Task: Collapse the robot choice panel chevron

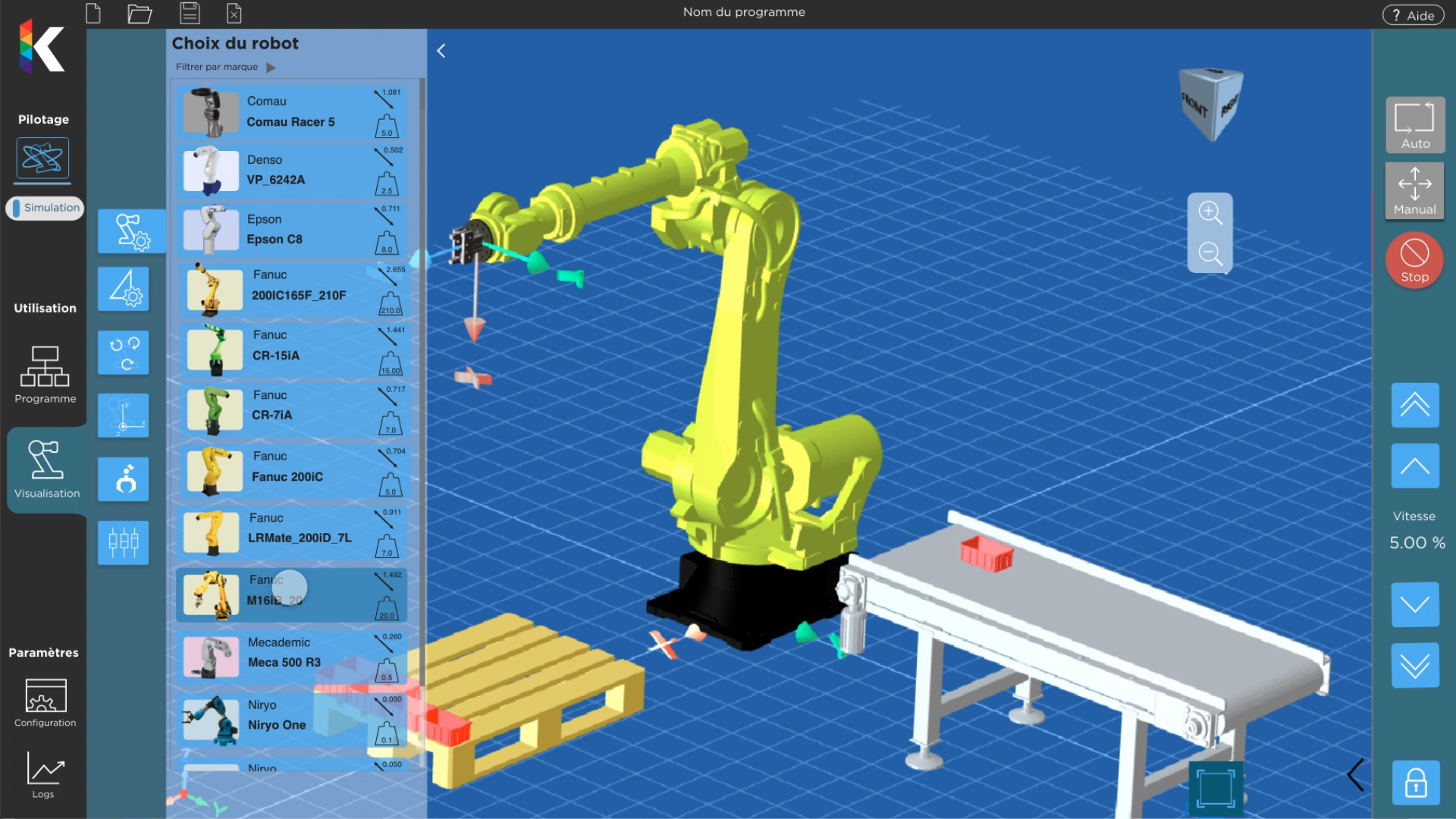Action: (441, 51)
